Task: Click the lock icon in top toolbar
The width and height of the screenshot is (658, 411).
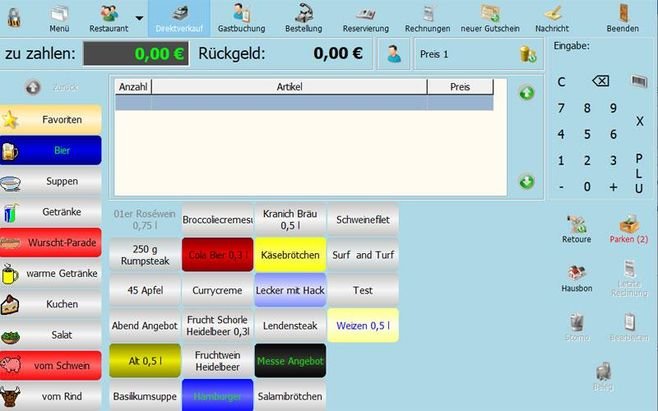Action: click(x=13, y=17)
